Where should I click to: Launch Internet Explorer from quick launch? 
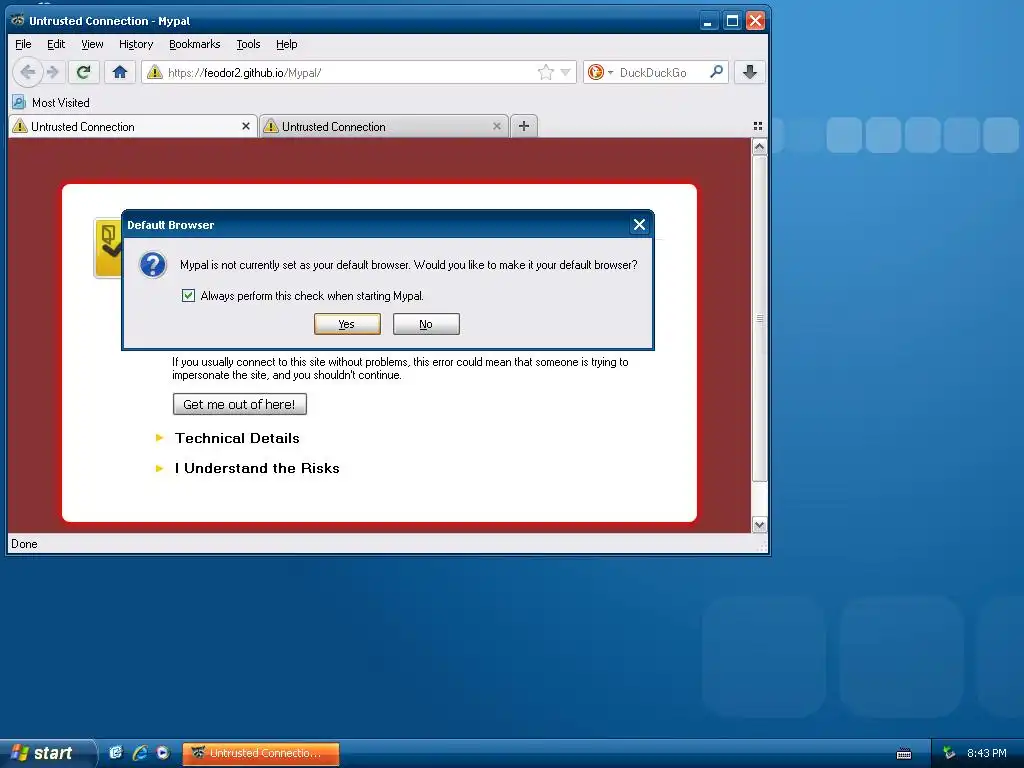(140, 753)
